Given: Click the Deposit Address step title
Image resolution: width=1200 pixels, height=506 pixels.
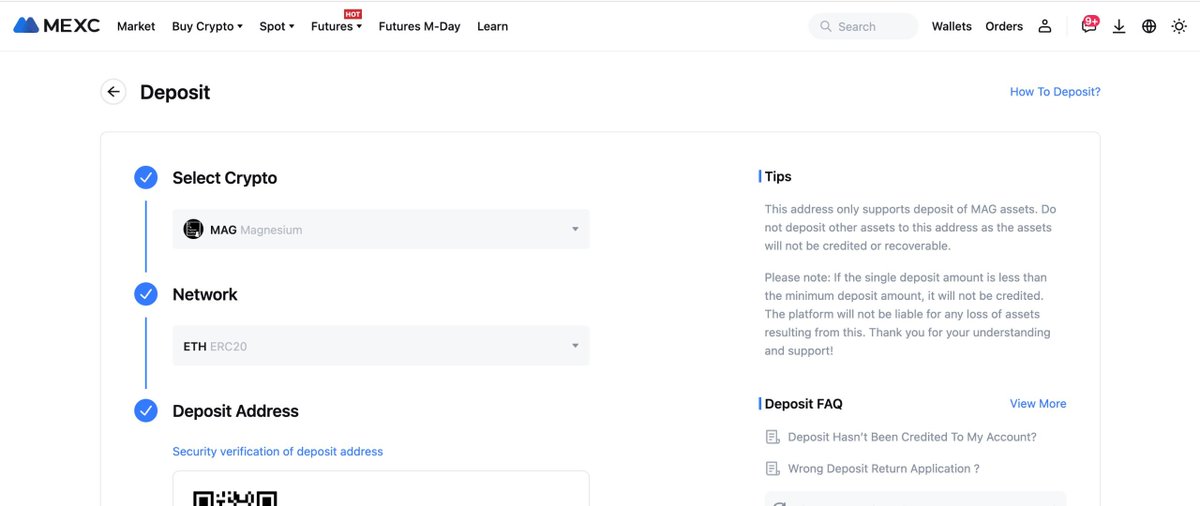Looking at the screenshot, I should [236, 411].
